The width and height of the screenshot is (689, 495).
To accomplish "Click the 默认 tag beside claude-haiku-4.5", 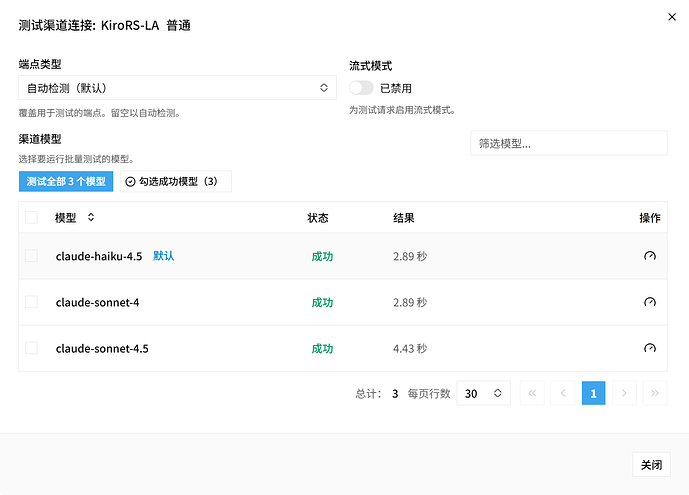I will click(x=163, y=256).
